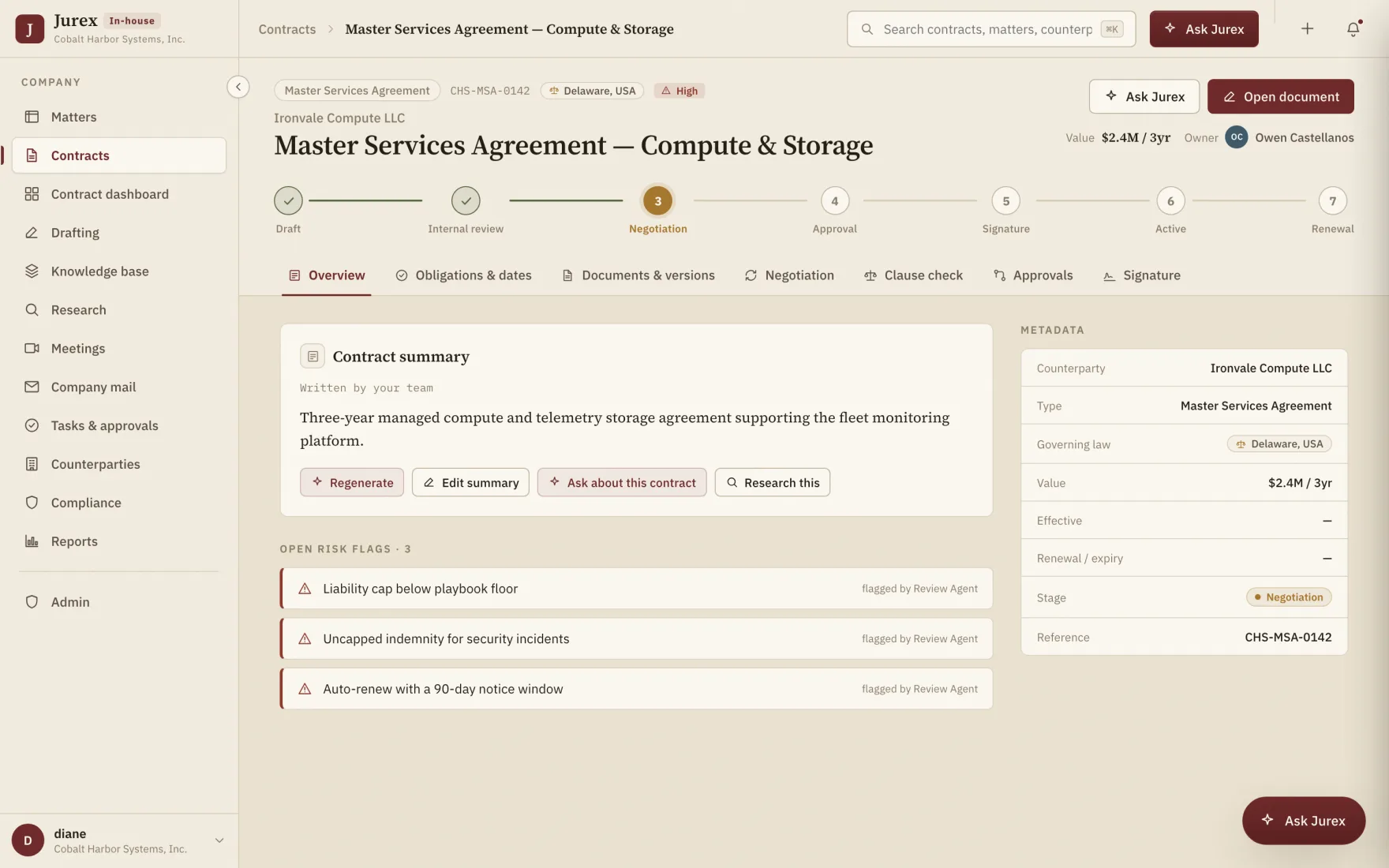Click the Approval stage step 4

tap(835, 201)
